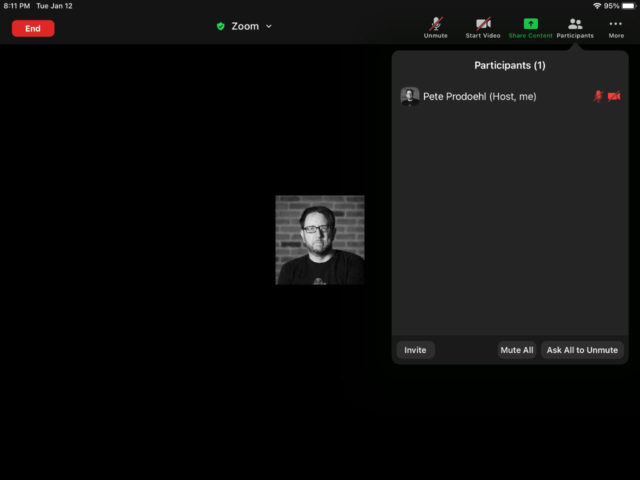Screen dimensions: 640x480
Task: Tap the center profile photo thumbnail
Action: coord(320,240)
